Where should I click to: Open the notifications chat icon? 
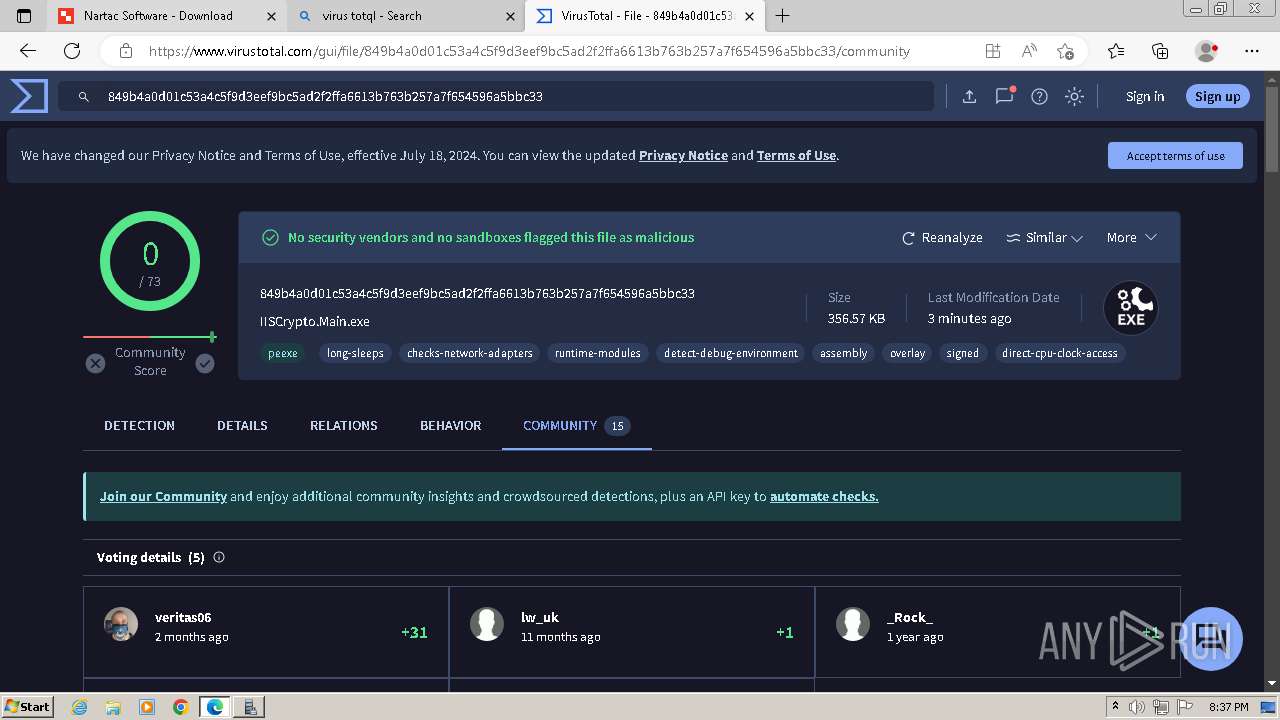[x=1005, y=96]
